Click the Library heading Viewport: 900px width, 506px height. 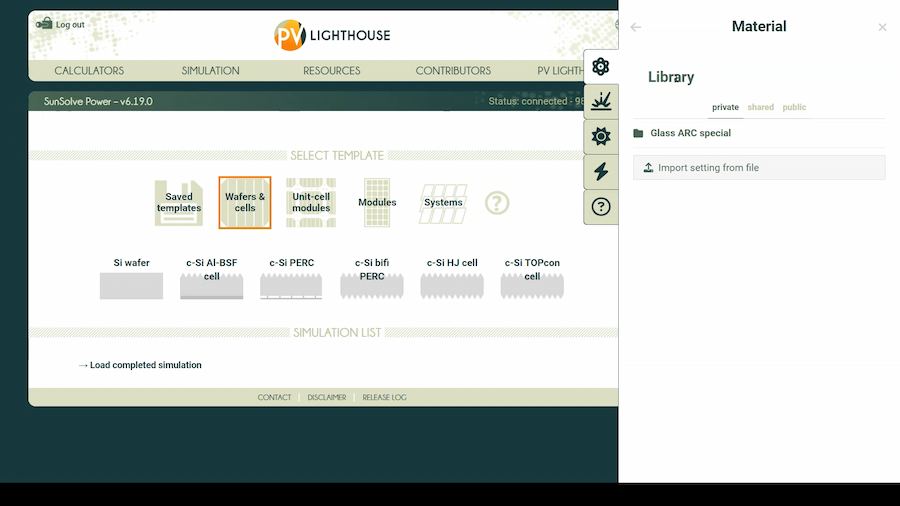(671, 77)
